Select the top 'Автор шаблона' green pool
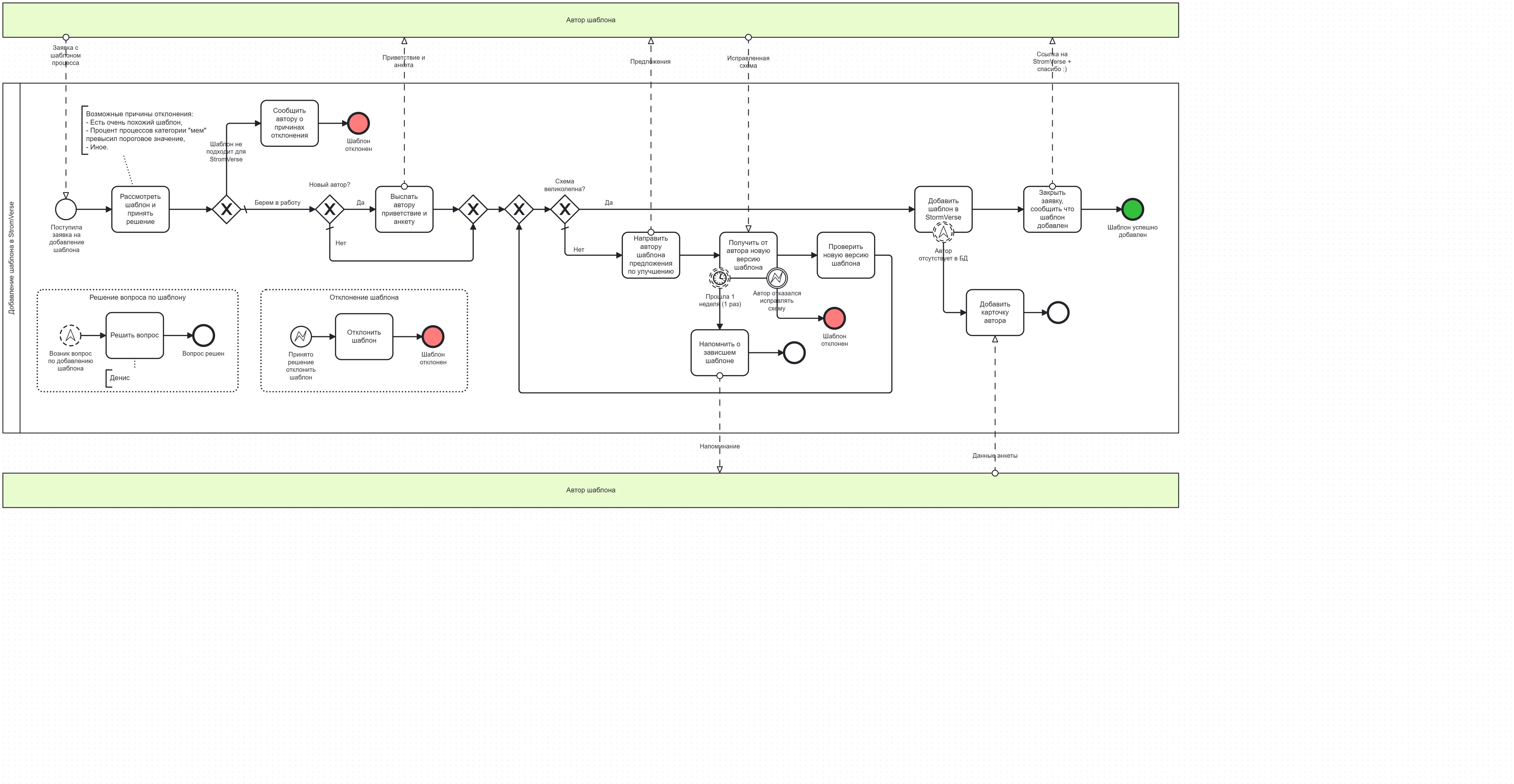Screen dimensions: 1514x784 590,20
